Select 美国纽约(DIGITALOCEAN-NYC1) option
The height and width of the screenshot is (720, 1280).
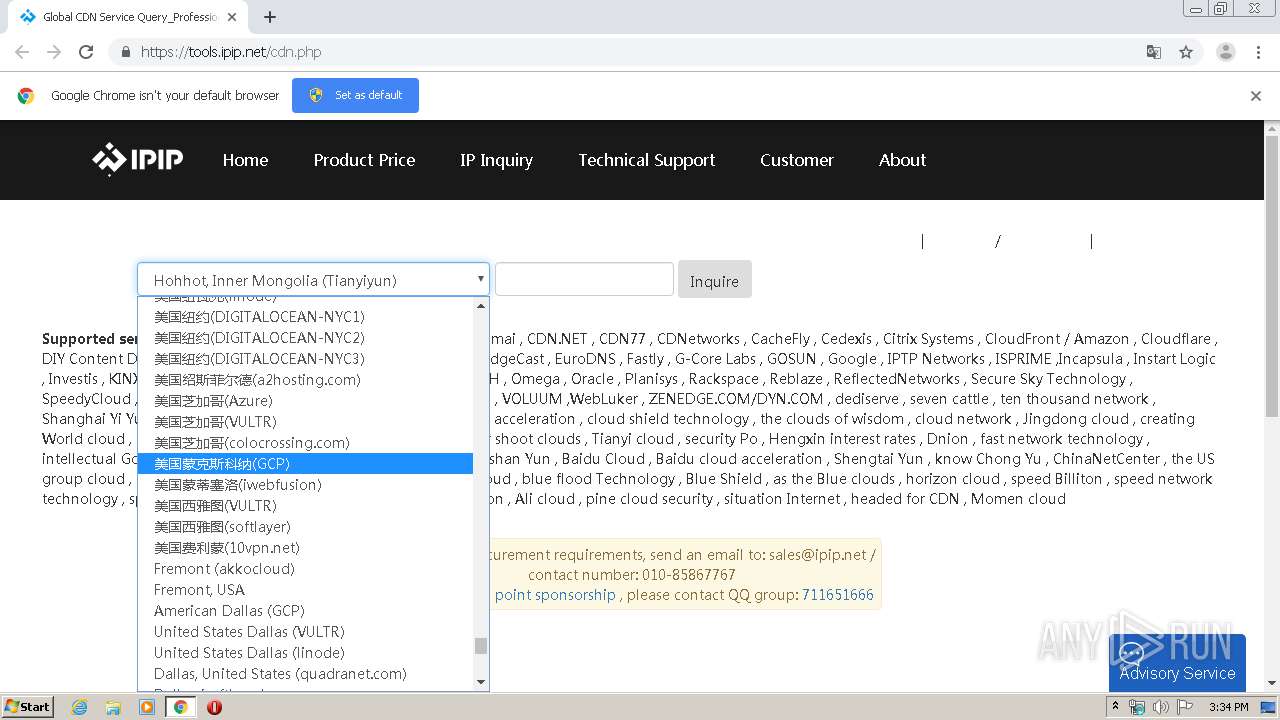pos(305,317)
